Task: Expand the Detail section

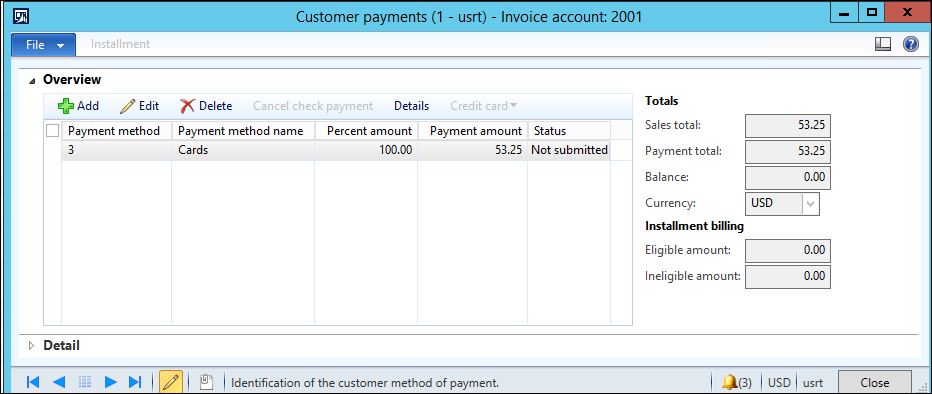Action: tap(32, 345)
